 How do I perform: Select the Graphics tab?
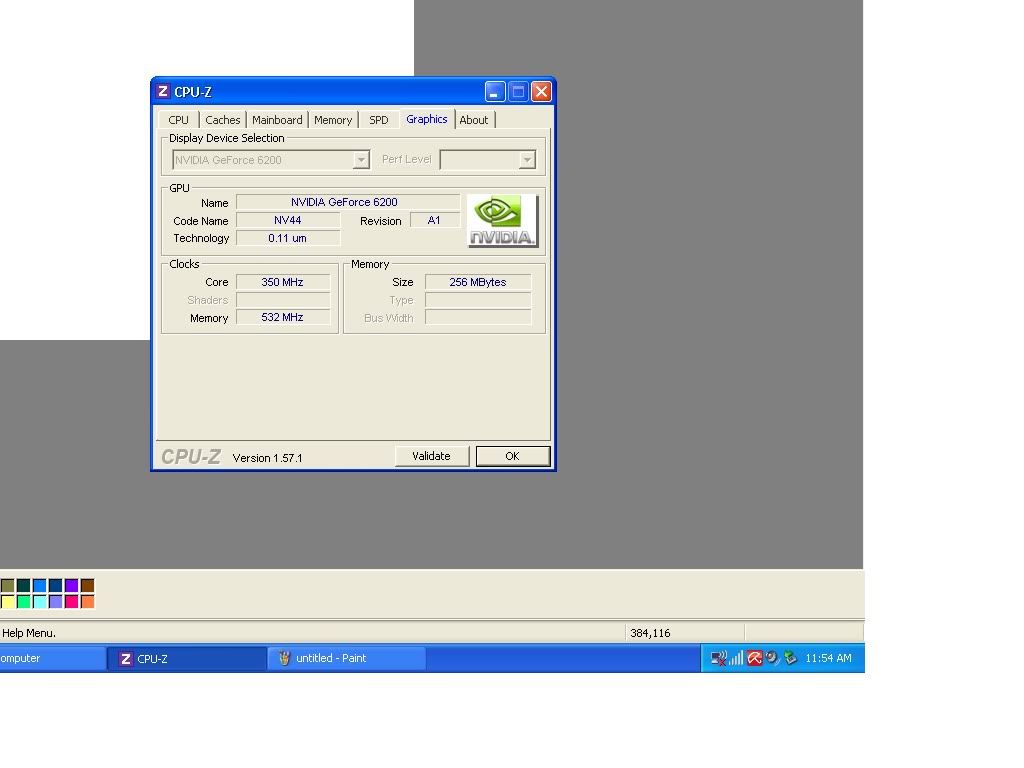427,119
